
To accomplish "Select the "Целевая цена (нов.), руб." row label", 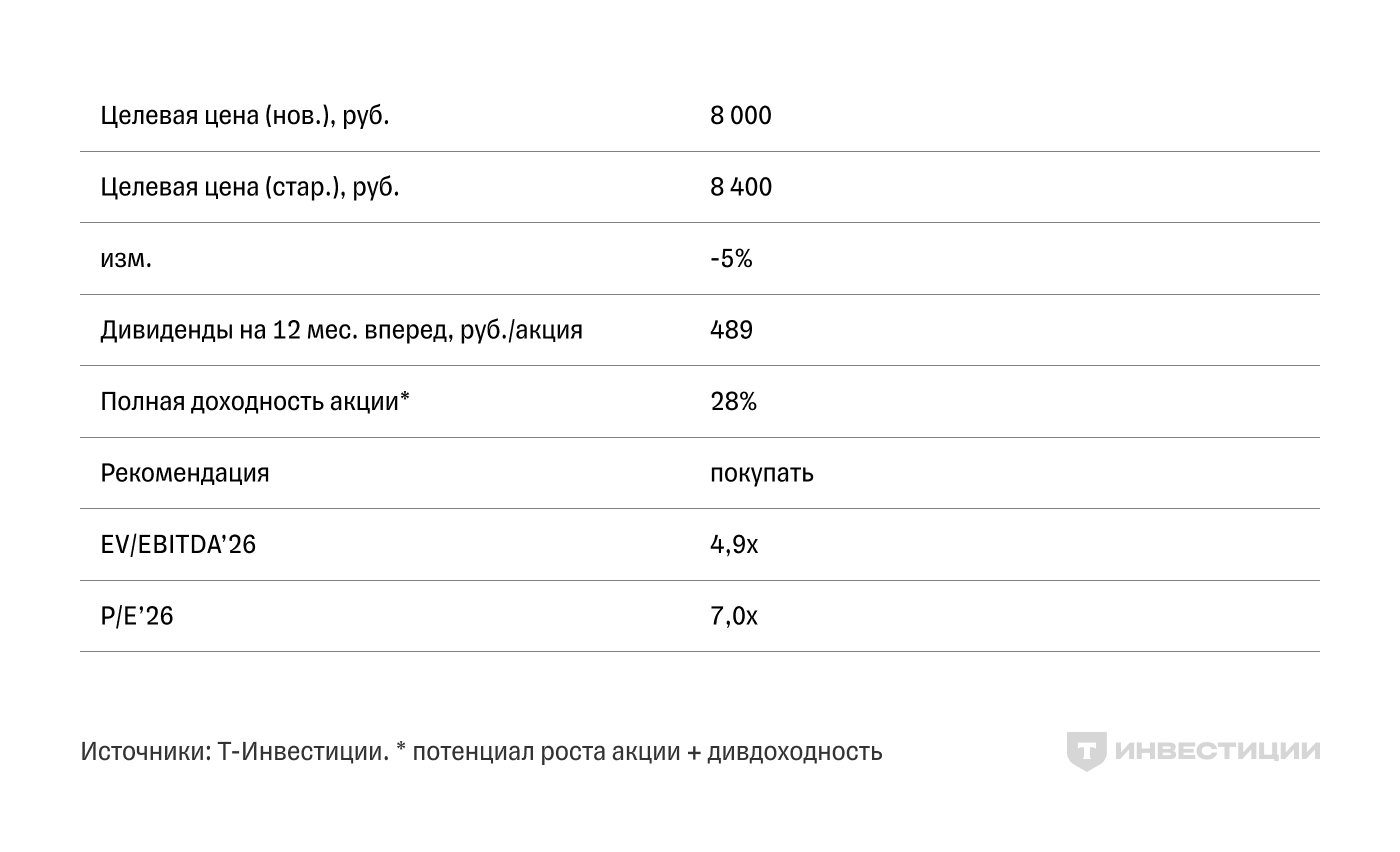I will pos(244,116).
